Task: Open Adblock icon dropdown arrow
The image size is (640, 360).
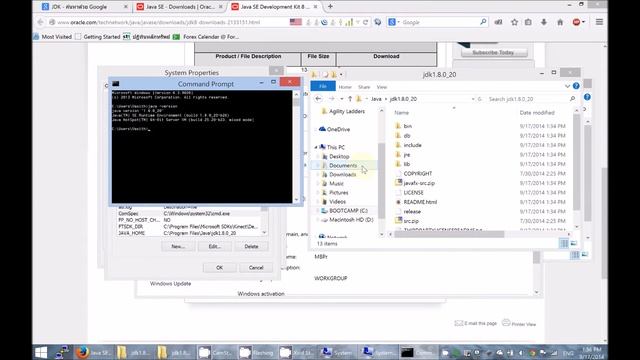Action: 583,22
